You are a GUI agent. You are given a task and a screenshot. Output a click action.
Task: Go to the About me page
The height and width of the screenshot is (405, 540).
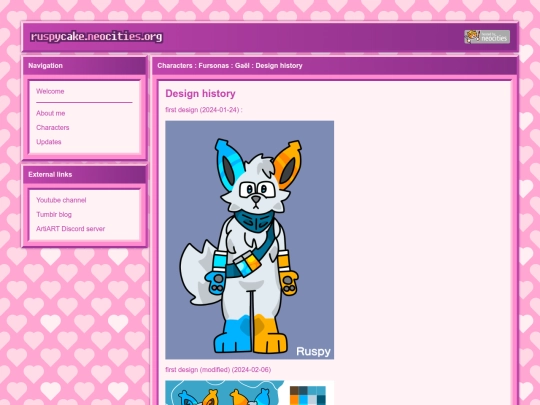click(51, 113)
